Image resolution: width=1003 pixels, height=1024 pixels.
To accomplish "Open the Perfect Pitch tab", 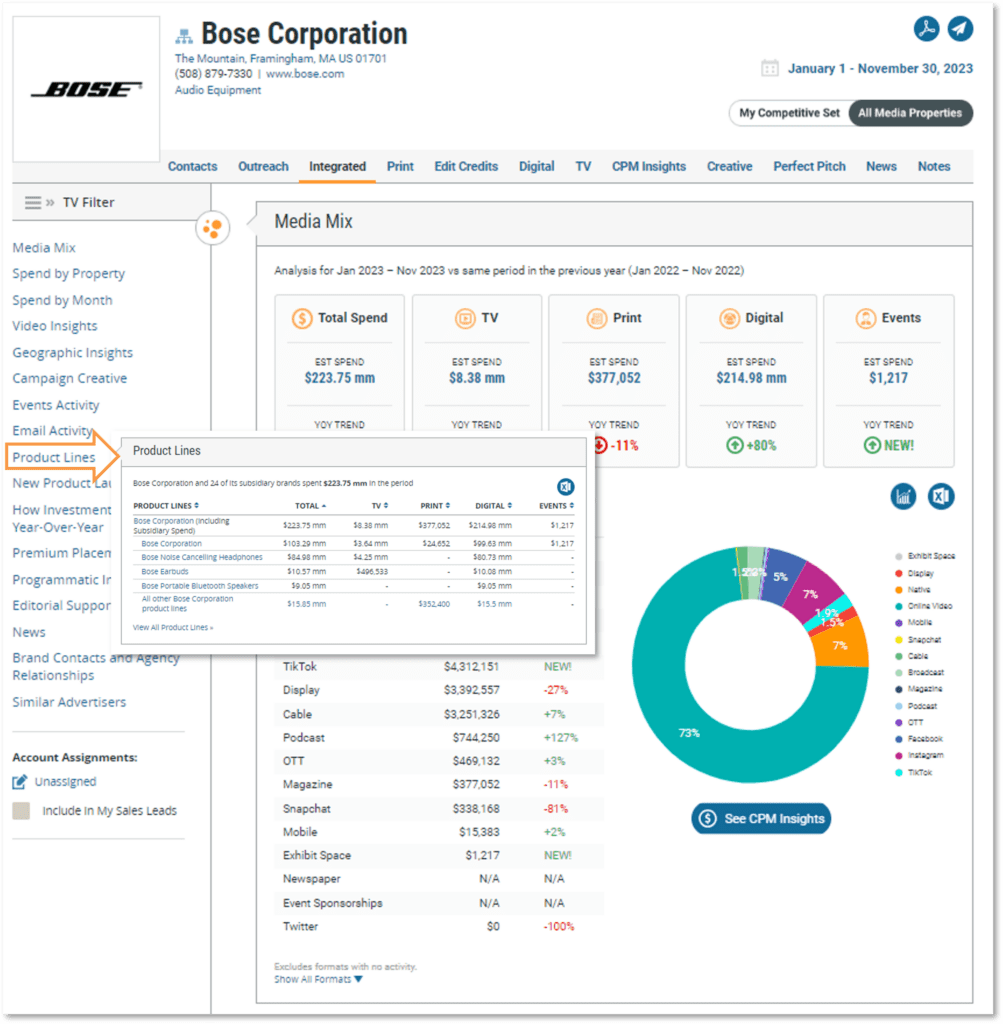I will [x=809, y=167].
